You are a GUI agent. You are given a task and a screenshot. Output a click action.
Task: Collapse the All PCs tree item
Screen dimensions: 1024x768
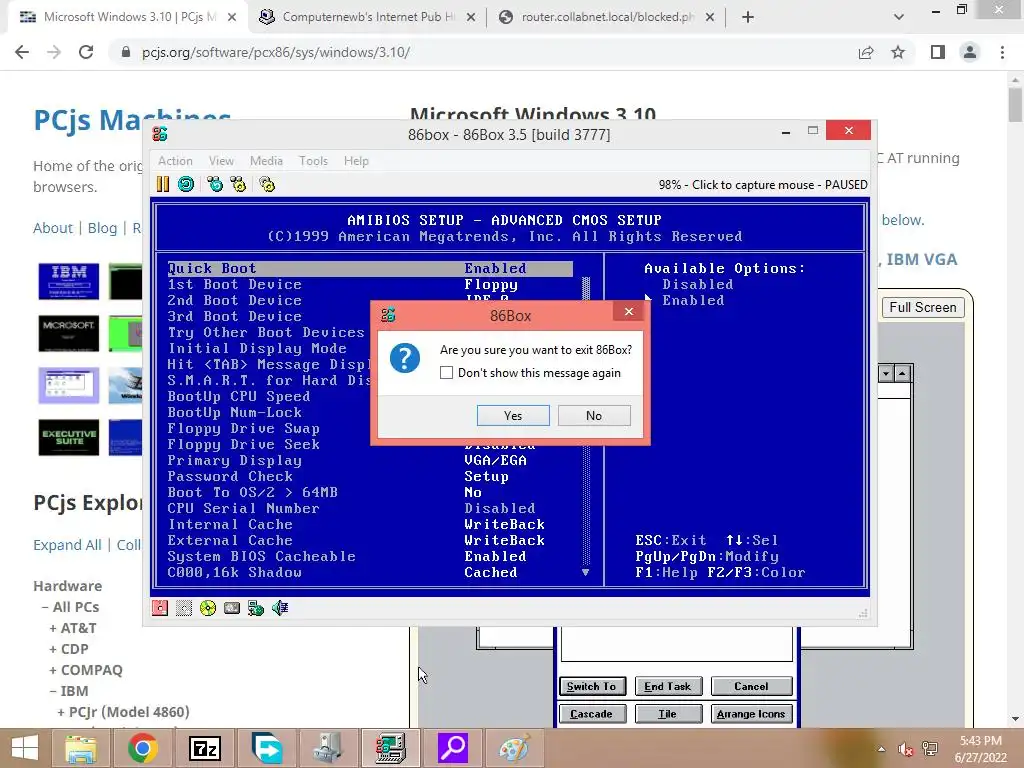click(70, 607)
